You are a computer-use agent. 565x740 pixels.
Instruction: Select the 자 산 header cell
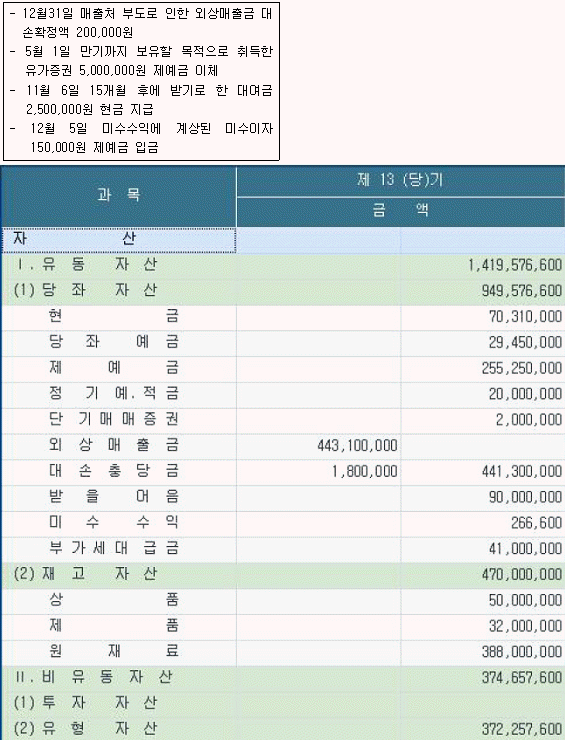tap(118, 240)
